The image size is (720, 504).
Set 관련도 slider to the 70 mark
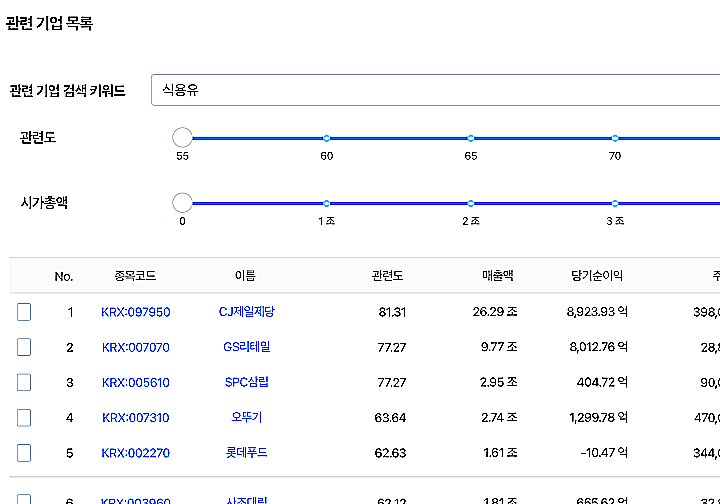(615, 138)
